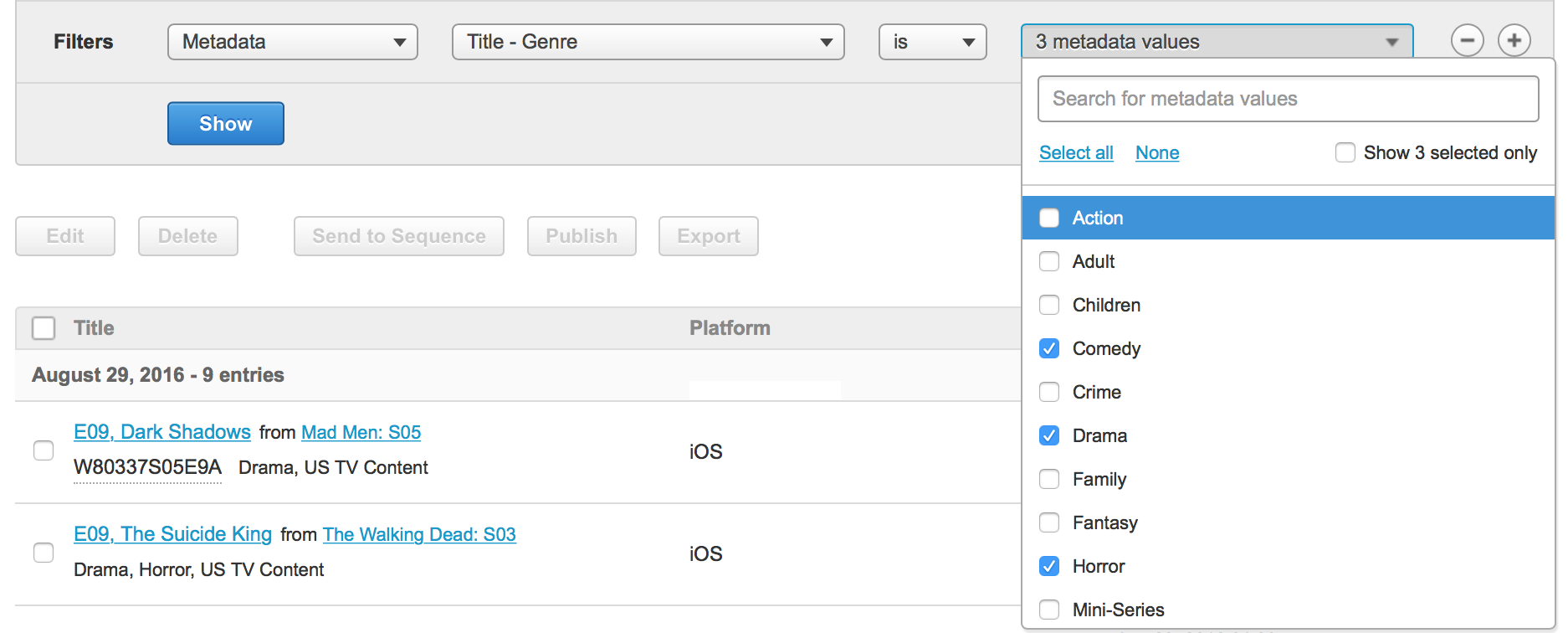Open E09, The Suicide King episode link

(x=172, y=534)
